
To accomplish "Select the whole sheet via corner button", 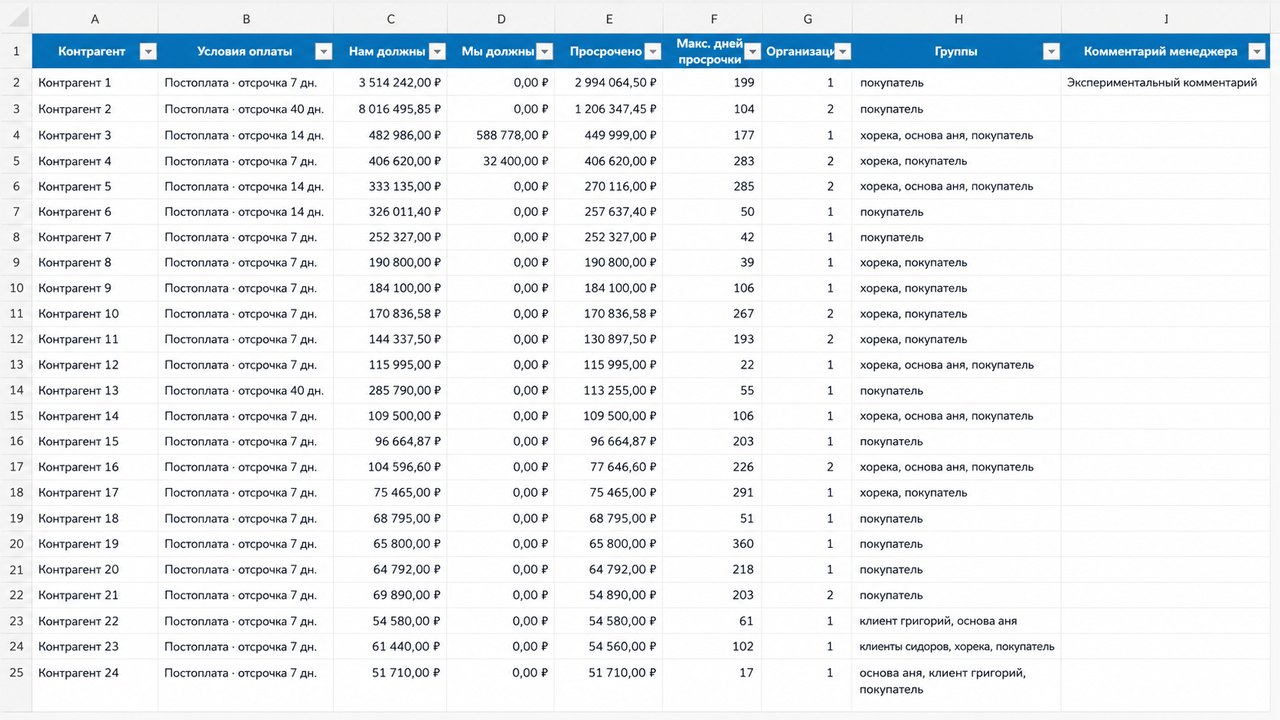I will click(x=16, y=18).
